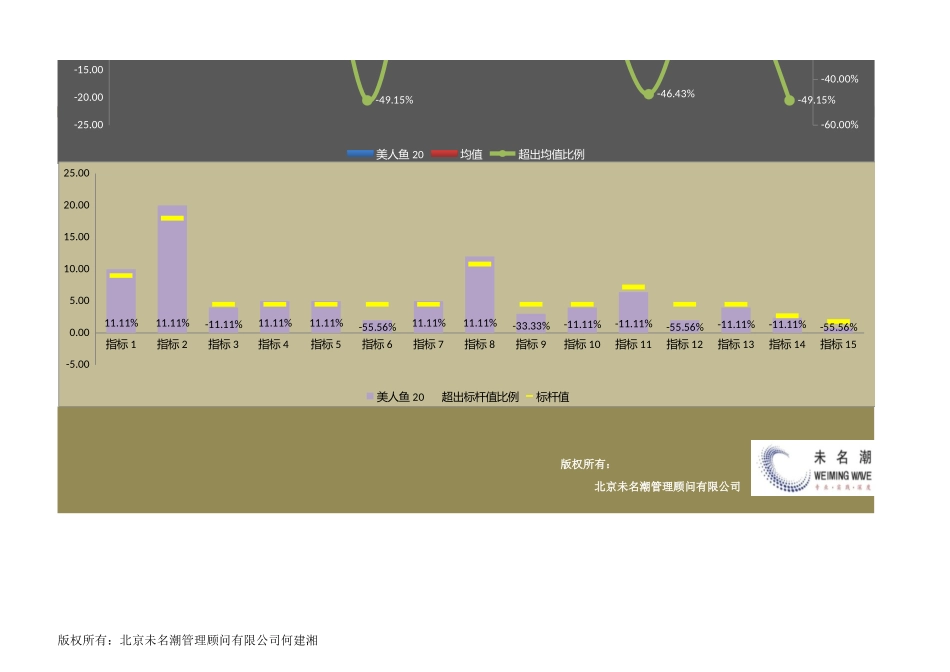Click -11.11% data label on 指标 3
950x672 pixels.
(x=224, y=325)
